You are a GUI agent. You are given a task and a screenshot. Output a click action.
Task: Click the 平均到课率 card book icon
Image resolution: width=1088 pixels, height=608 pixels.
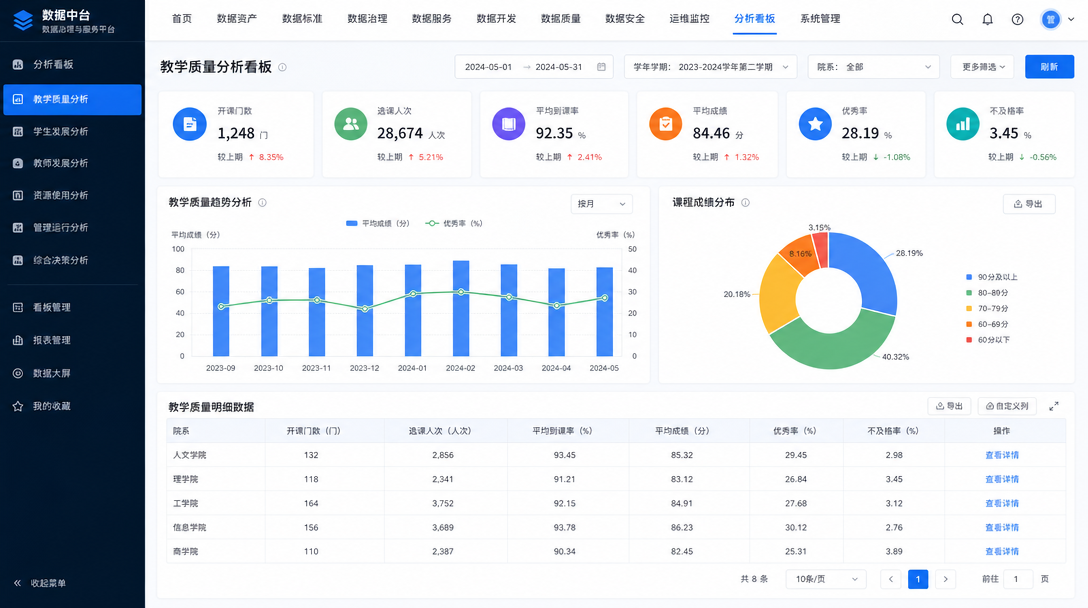tap(509, 124)
